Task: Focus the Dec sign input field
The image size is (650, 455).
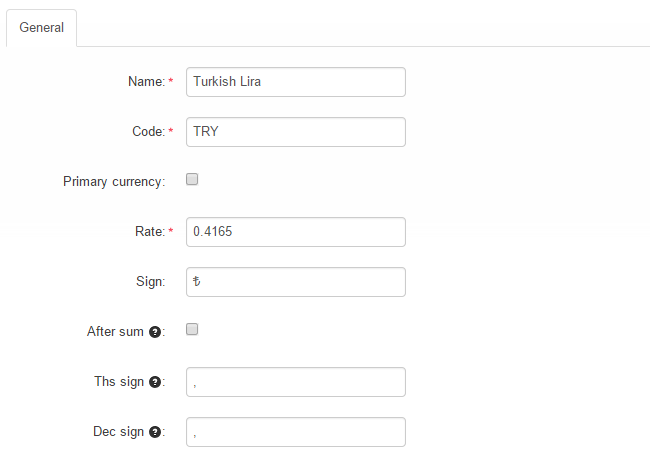Action: [x=295, y=432]
